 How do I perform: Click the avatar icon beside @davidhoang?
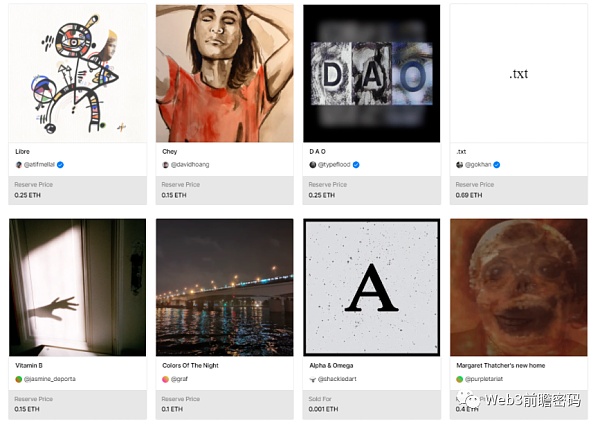tap(165, 165)
